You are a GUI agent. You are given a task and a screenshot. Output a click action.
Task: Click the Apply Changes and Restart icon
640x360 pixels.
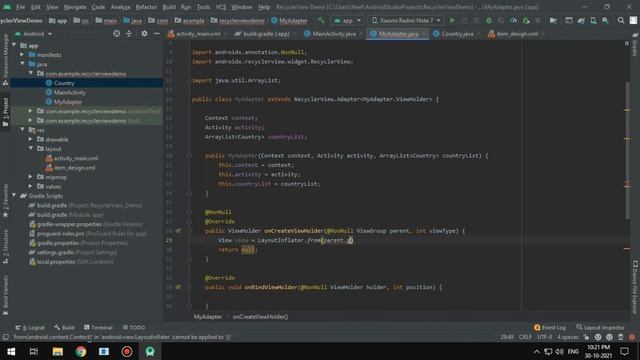tap(464, 20)
